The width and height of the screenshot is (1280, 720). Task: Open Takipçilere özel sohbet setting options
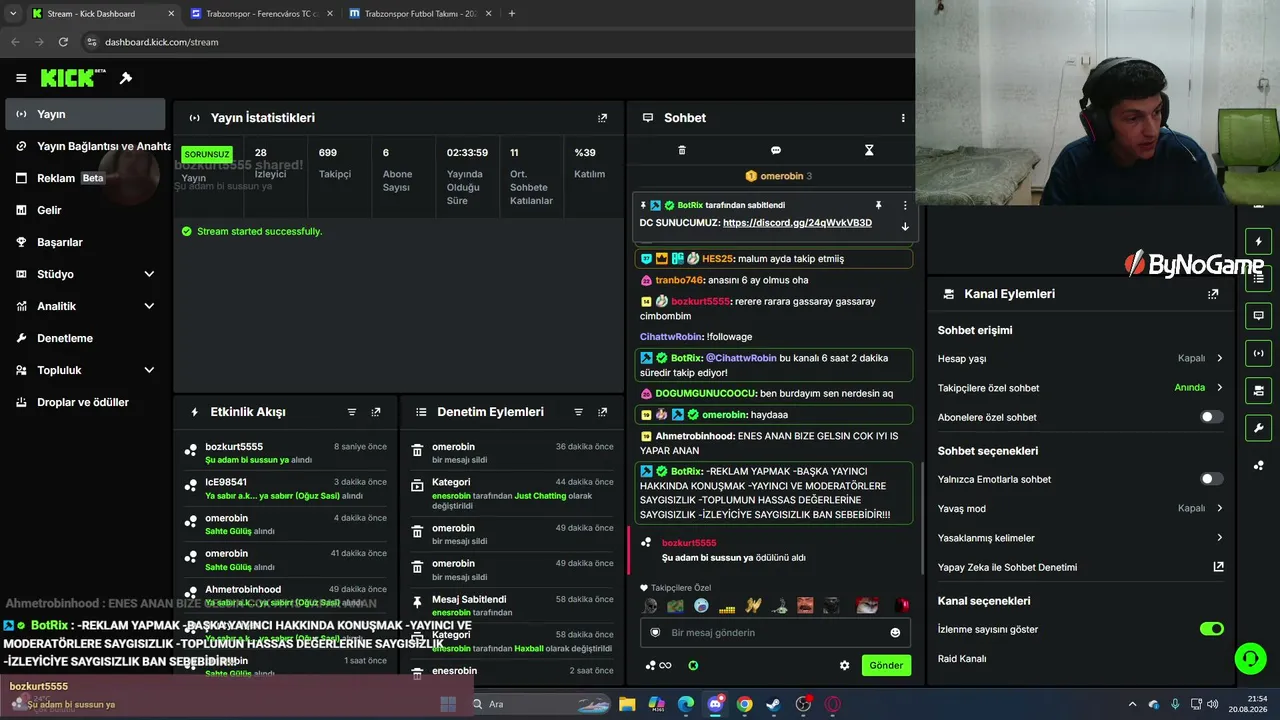click(x=1080, y=388)
